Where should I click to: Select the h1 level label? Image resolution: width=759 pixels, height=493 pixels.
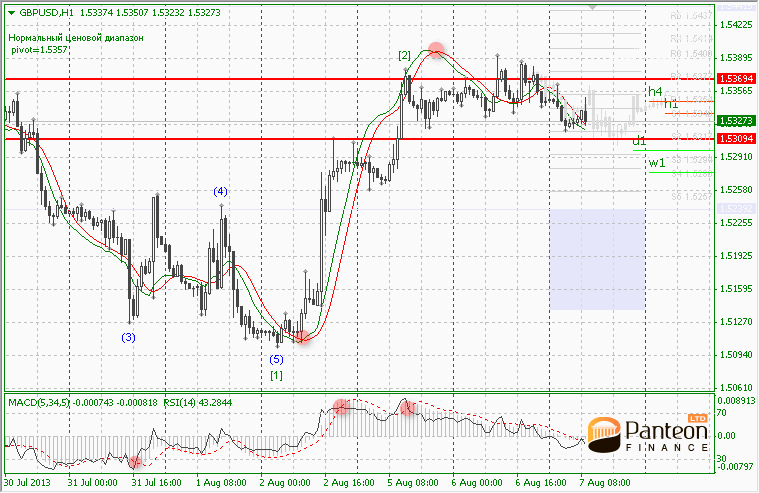point(671,104)
